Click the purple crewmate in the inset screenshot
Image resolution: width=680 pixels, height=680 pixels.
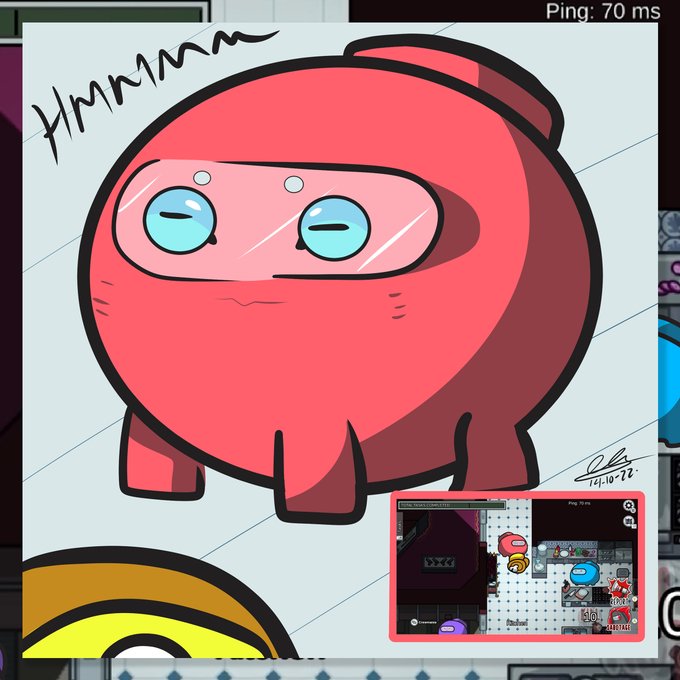[x=454, y=627]
